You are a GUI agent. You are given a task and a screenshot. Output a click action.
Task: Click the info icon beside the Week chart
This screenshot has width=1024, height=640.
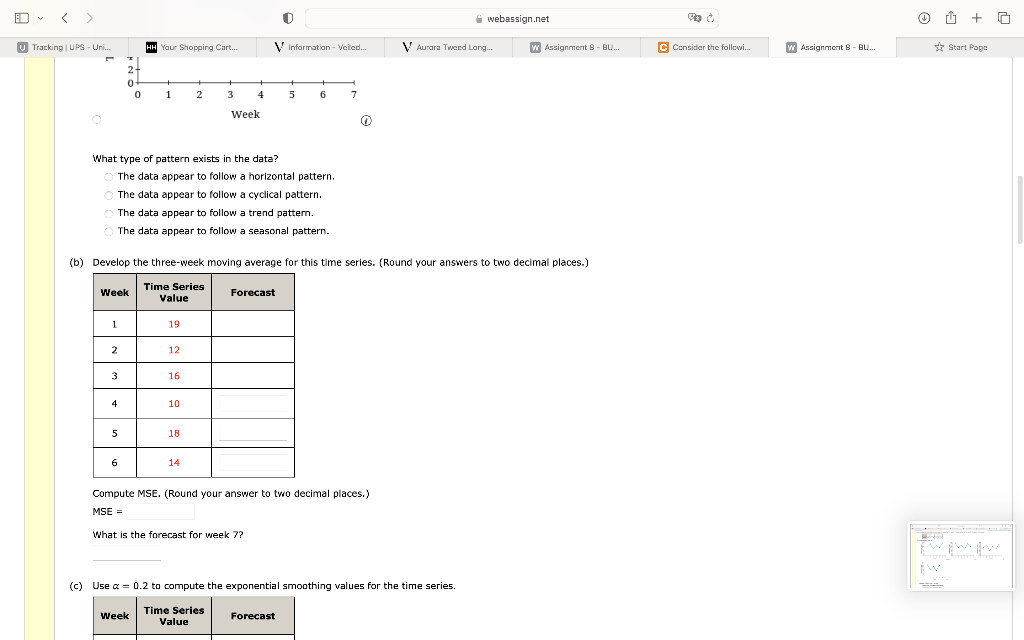click(365, 120)
